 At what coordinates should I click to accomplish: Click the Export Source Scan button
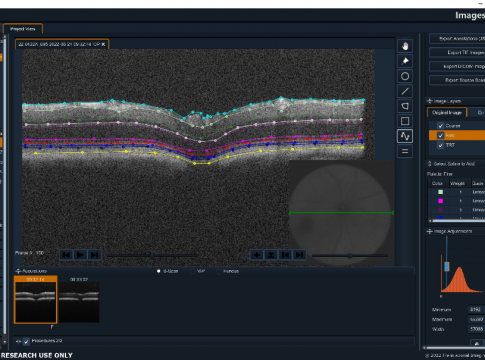click(457, 80)
